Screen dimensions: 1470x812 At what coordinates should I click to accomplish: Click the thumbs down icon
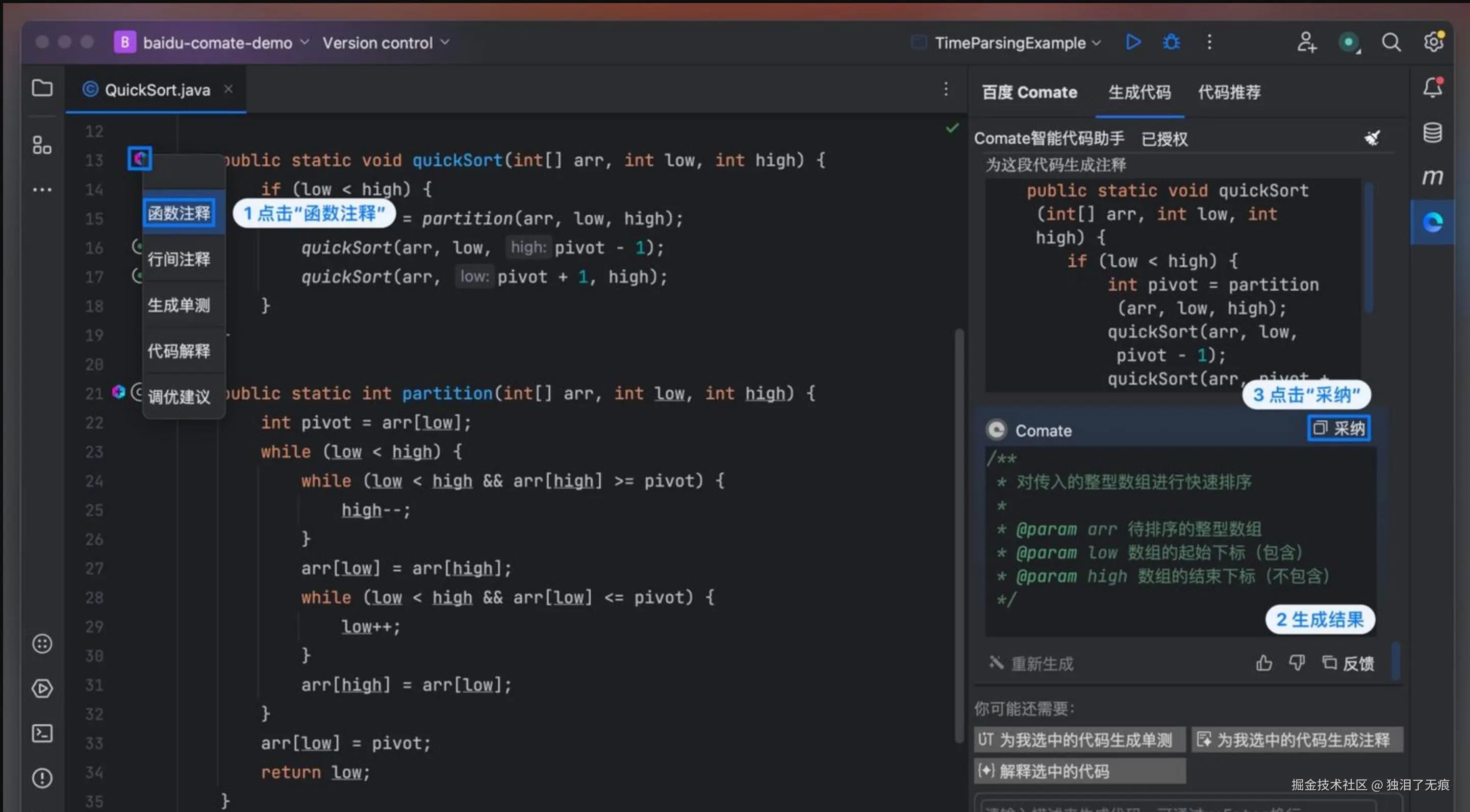1297,663
